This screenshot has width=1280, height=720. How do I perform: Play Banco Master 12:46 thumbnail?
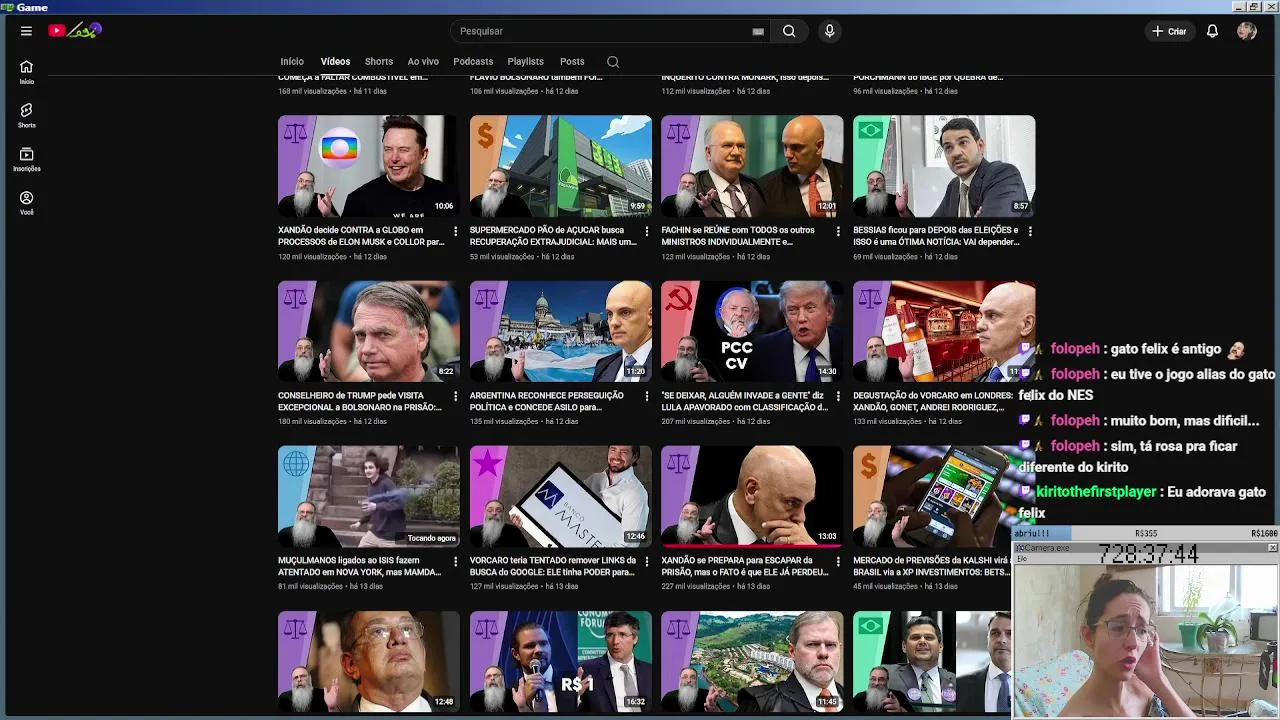[x=561, y=496]
